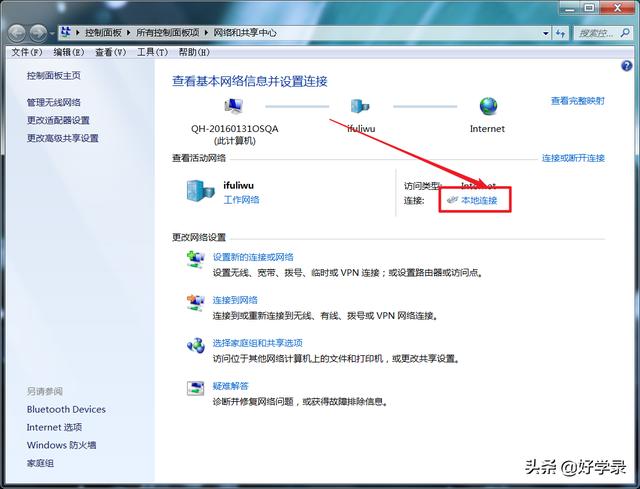The image size is (640, 489).
Task: Open the address bar history dropdown arrow
Action: (546, 33)
